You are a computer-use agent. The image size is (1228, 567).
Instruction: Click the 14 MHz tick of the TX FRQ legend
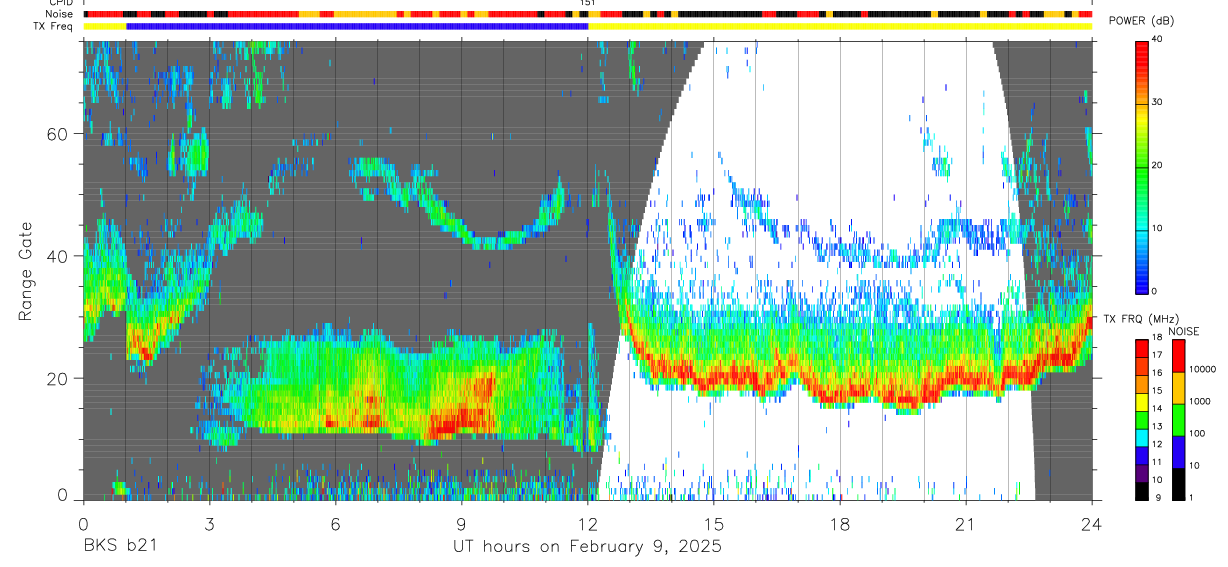pyautogui.click(x=1157, y=410)
